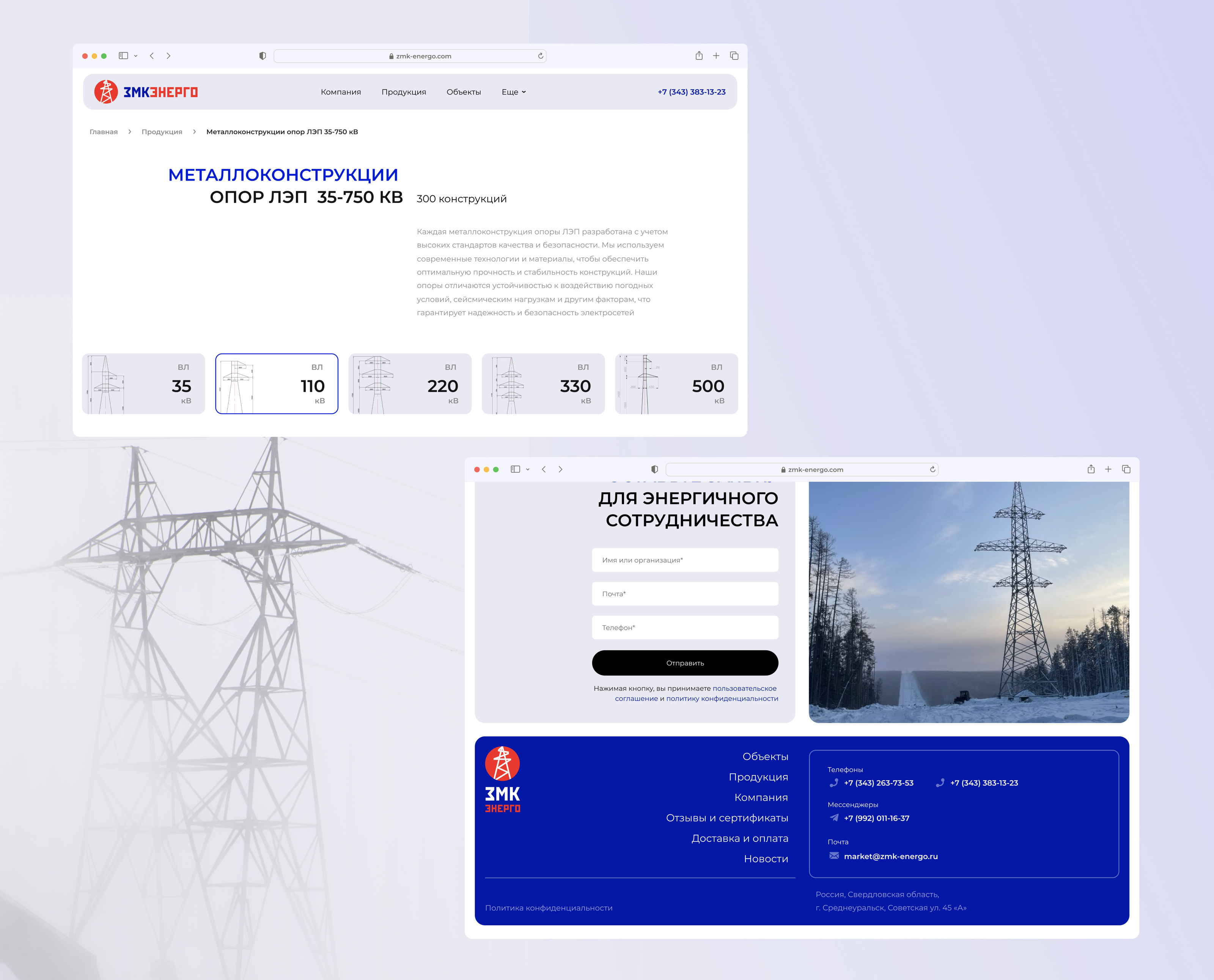Viewport: 1214px width, 980px height.
Task: Click the Продукция breadcrumb link
Action: click(x=161, y=132)
